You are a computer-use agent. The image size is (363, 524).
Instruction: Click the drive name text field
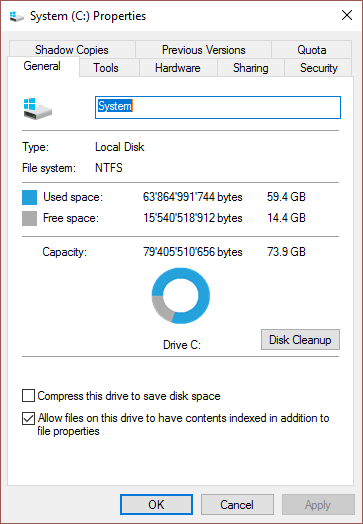218,107
